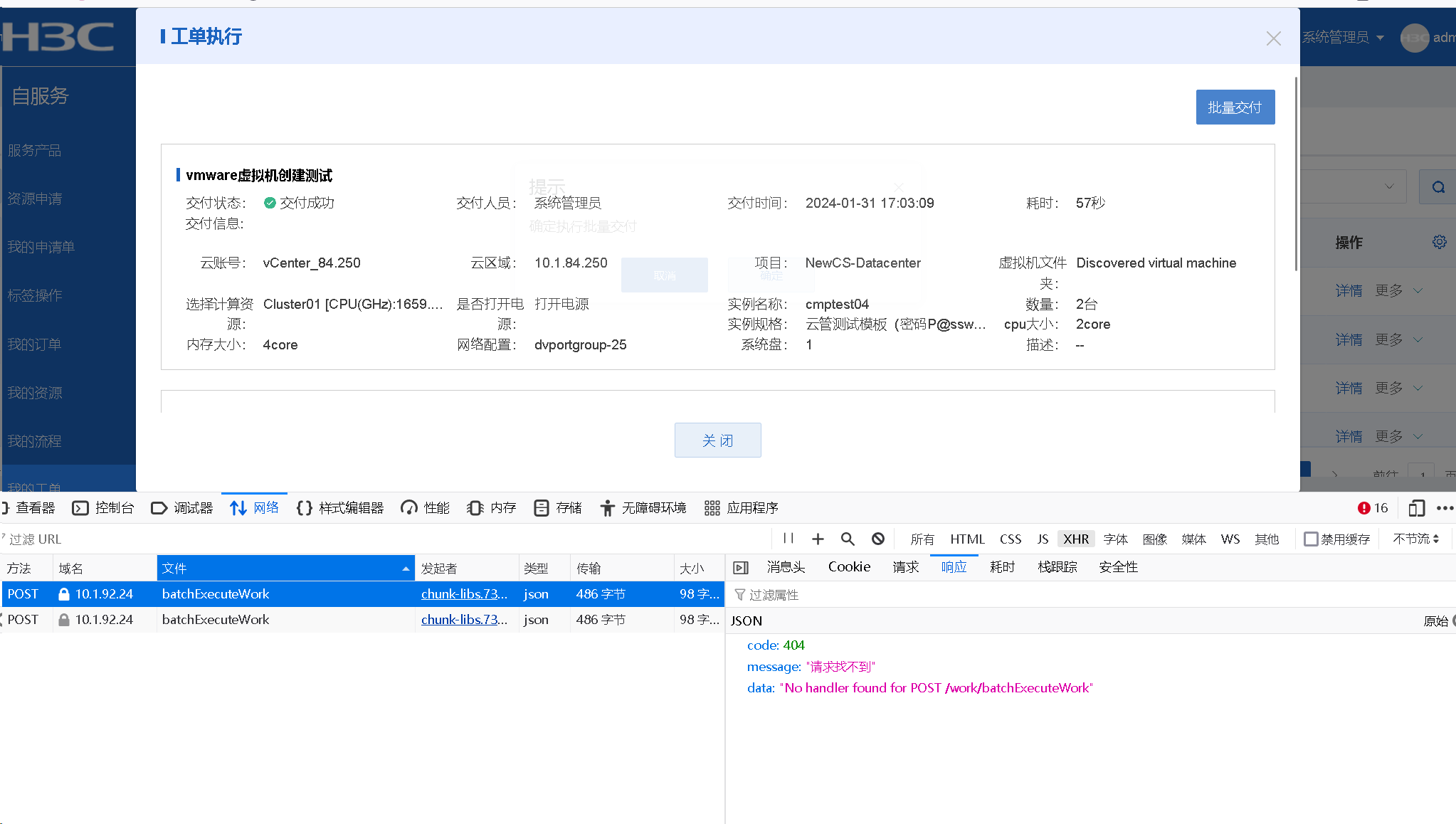Open the 安全性 details tab

tap(1118, 567)
